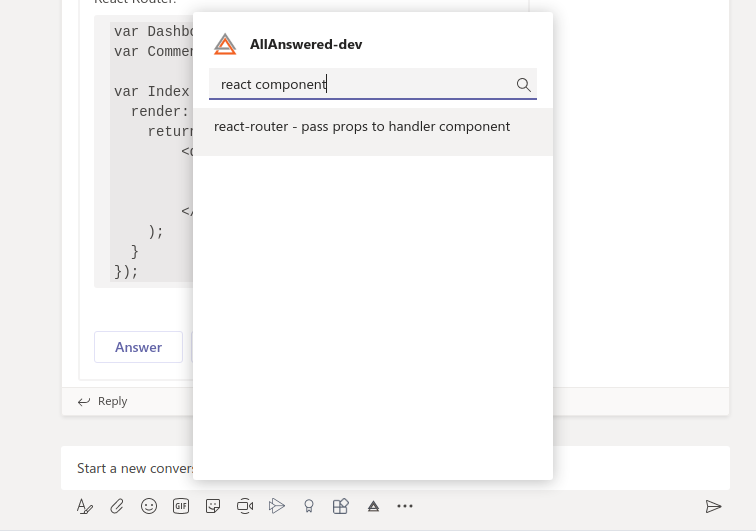
Task: Select 'react-router - pass props to handler component' result
Action: coord(373,132)
